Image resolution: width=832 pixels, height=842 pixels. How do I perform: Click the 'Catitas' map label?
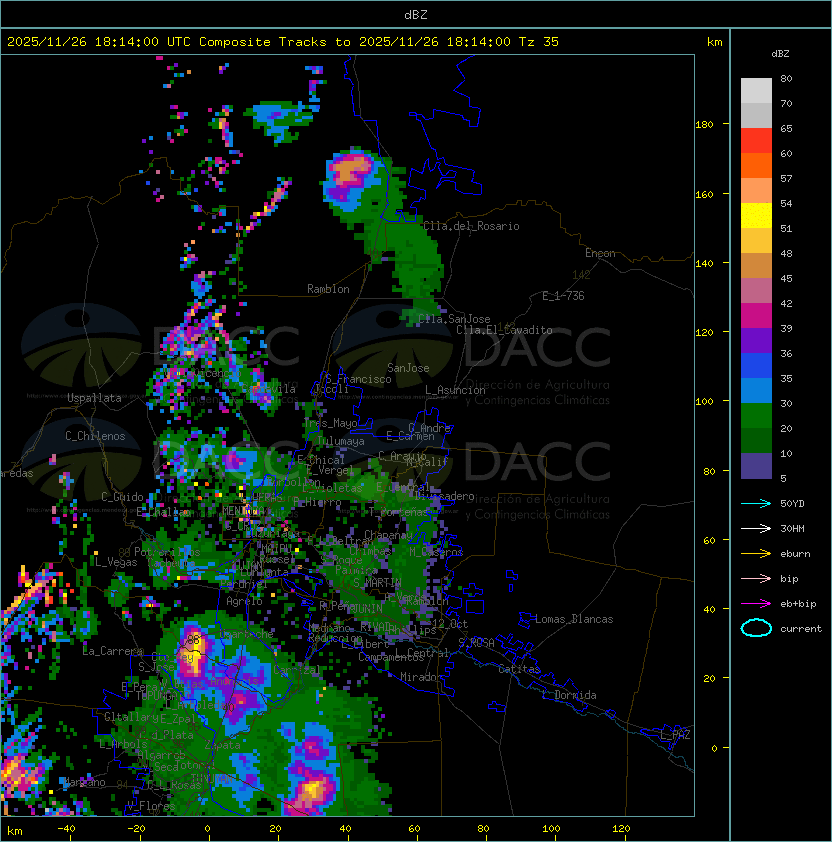(519, 669)
